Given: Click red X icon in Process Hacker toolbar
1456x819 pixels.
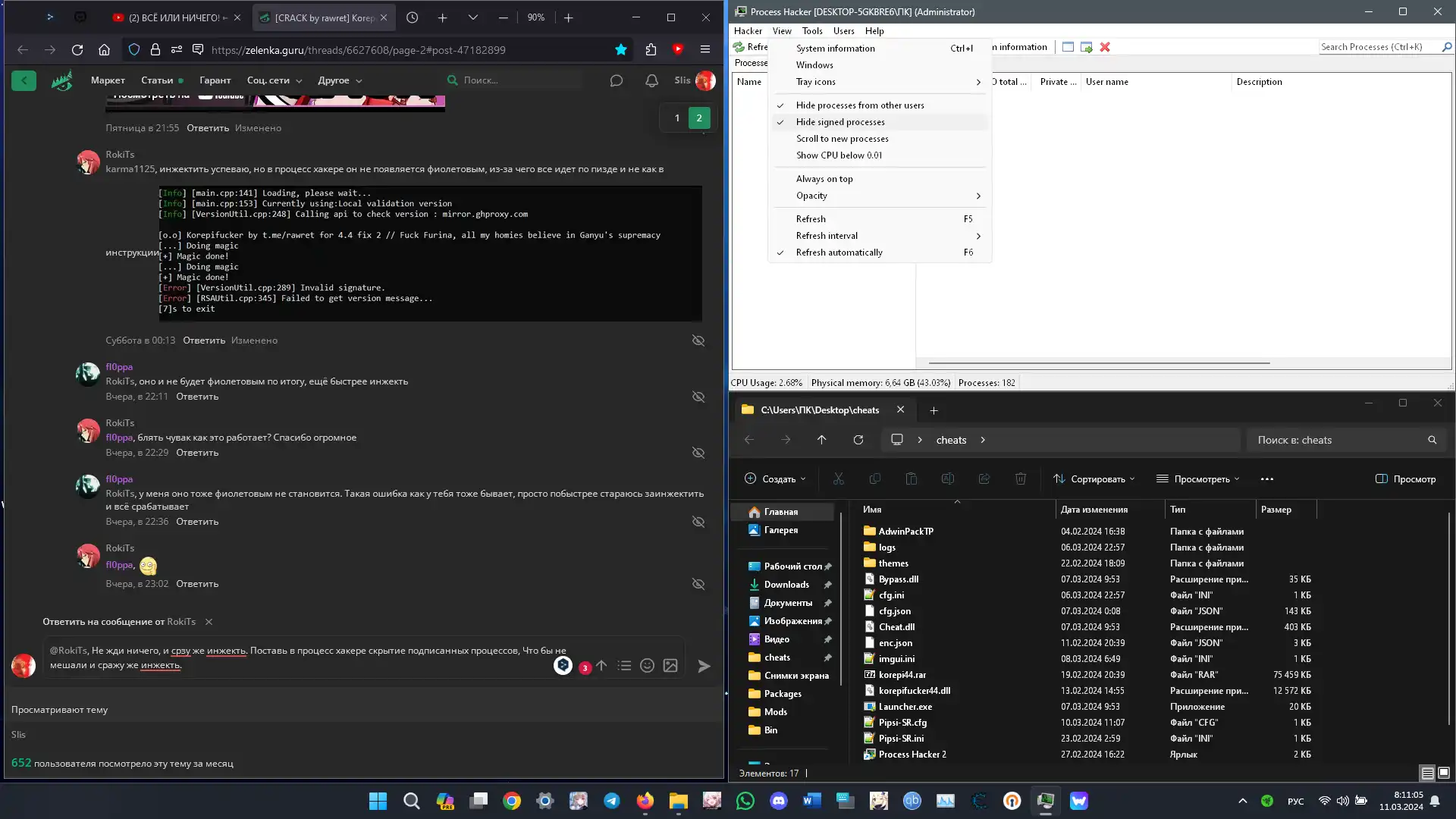Looking at the screenshot, I should 1105,47.
